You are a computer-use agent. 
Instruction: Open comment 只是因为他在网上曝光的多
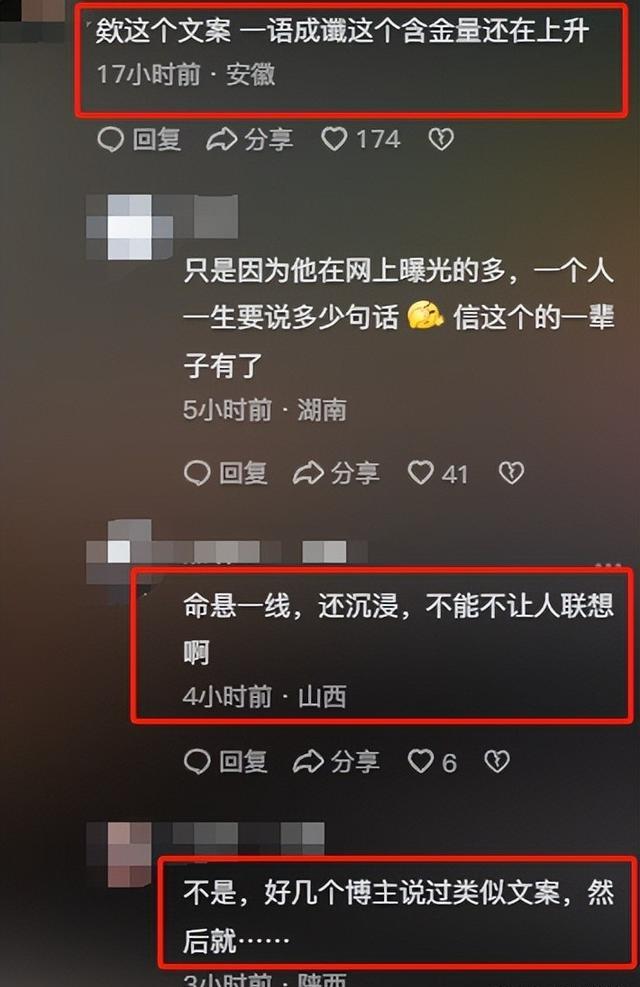click(399, 318)
